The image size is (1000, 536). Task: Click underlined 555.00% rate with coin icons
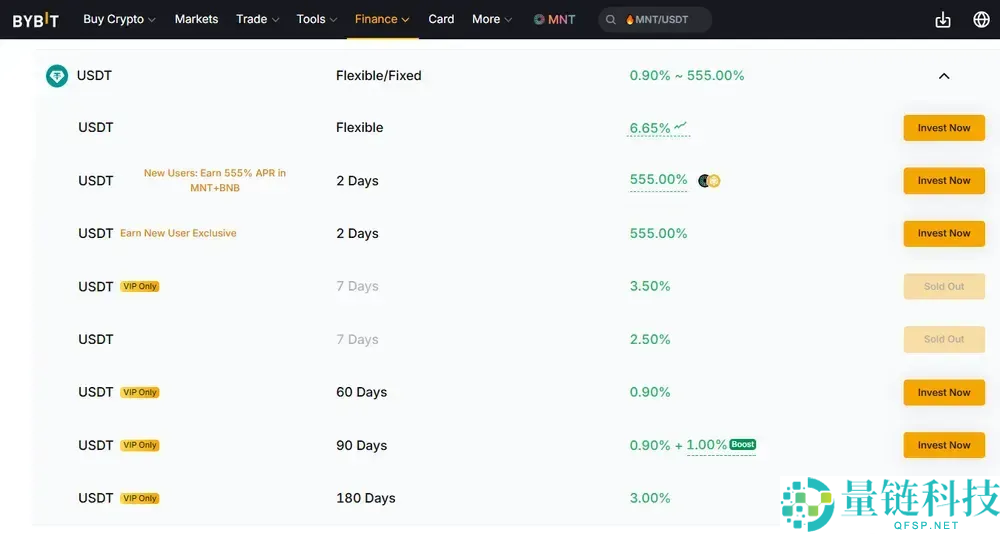click(x=659, y=180)
